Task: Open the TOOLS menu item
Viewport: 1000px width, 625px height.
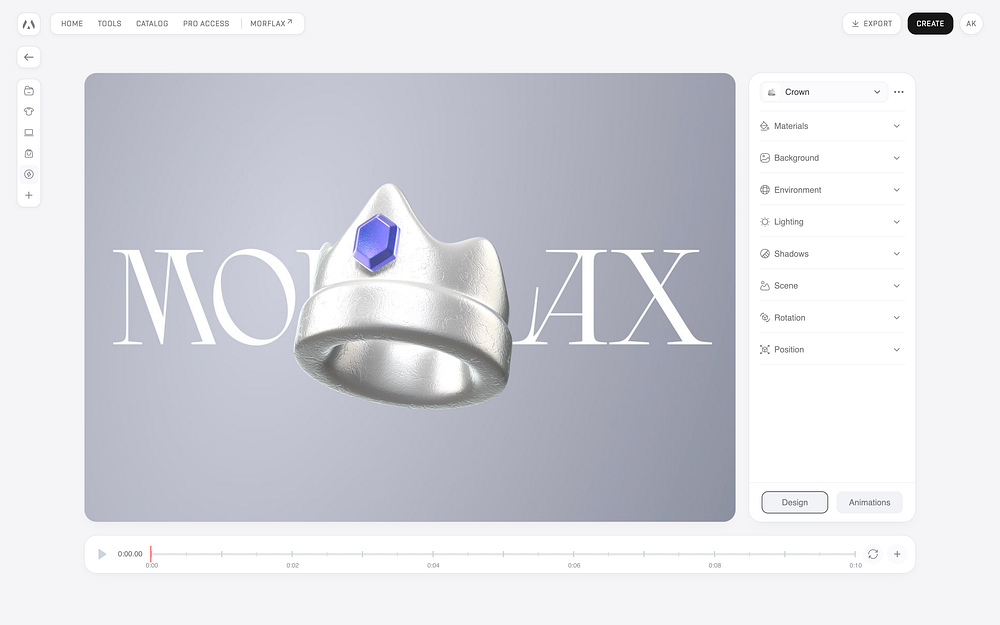Action: [x=109, y=24]
